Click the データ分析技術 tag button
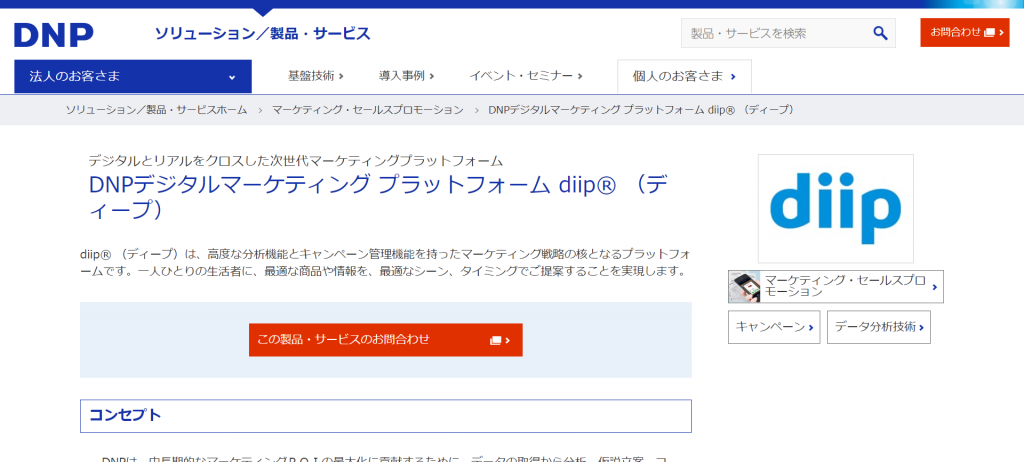1024x462 pixels. pos(878,327)
